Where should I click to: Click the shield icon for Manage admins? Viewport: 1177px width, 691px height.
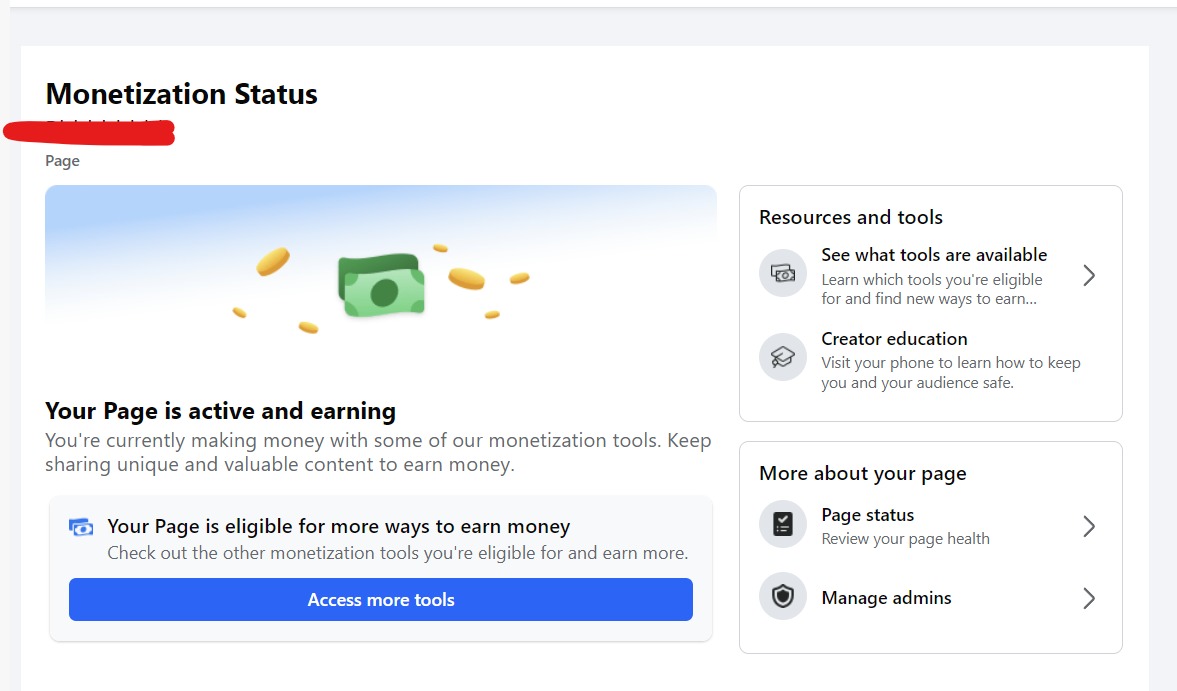782,597
